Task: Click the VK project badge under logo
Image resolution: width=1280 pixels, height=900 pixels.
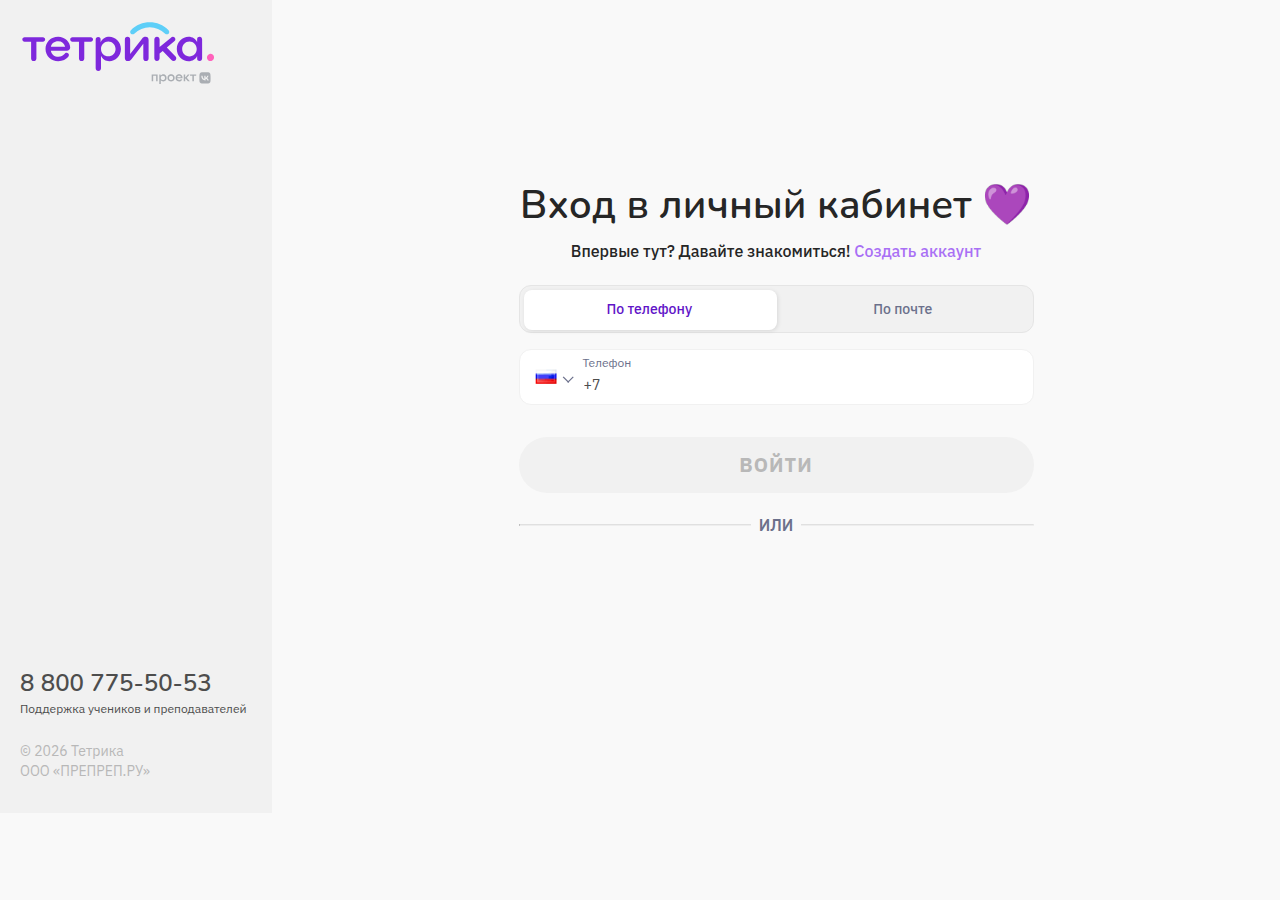Action: pos(181,78)
